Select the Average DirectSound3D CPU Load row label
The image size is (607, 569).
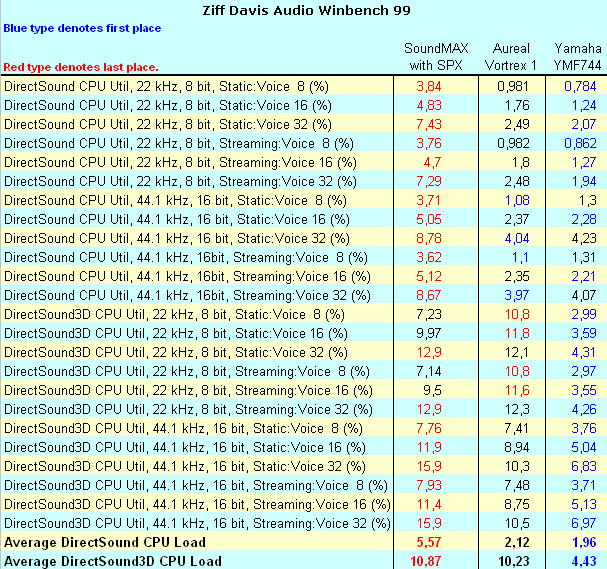[113, 561]
